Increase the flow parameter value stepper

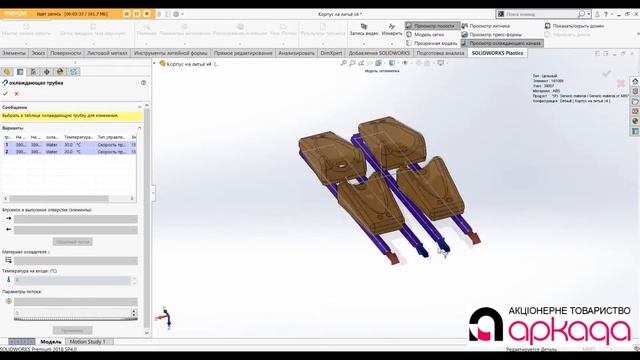click(134, 311)
